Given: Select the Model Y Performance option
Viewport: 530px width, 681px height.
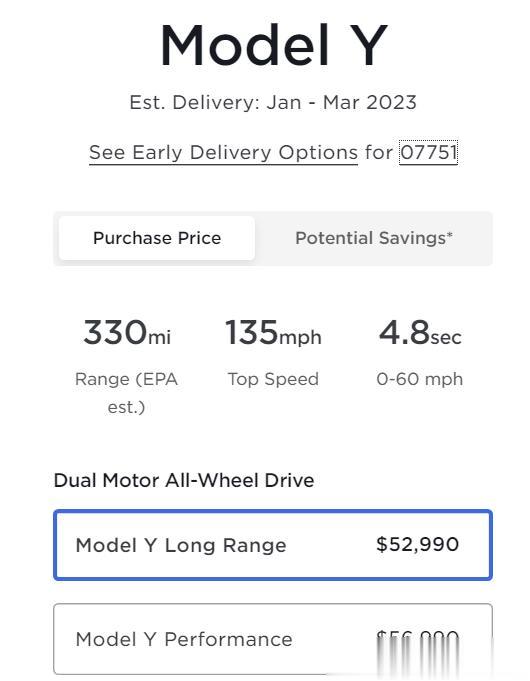Looking at the screenshot, I should (273, 639).
